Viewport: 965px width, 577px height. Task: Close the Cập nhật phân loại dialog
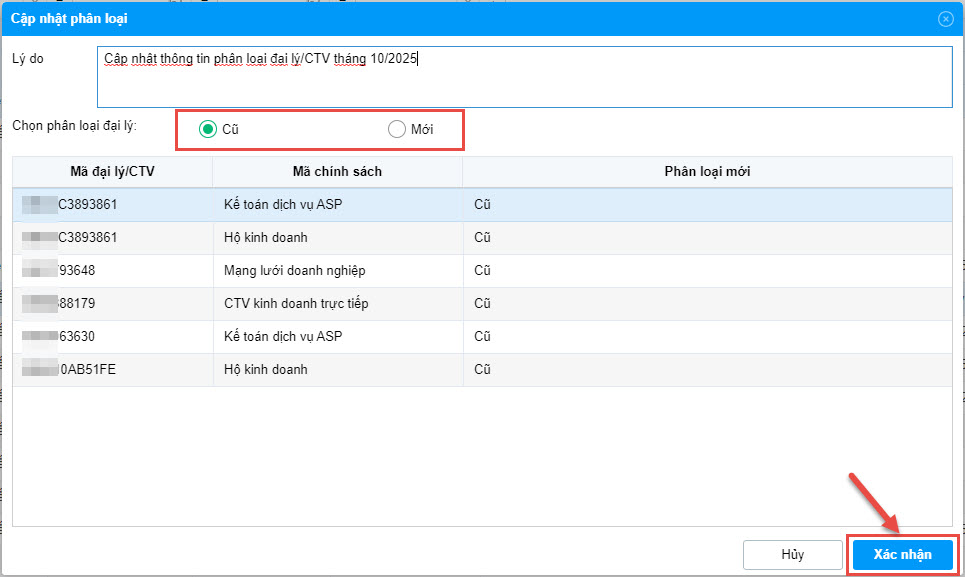(x=944, y=19)
